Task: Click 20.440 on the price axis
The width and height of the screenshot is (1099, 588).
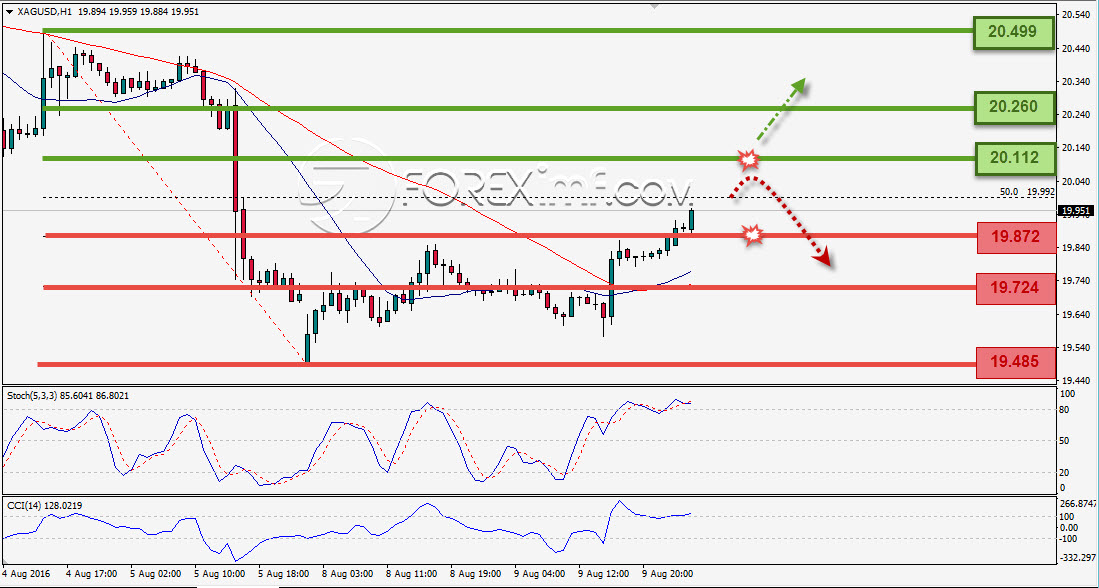Action: point(1076,48)
